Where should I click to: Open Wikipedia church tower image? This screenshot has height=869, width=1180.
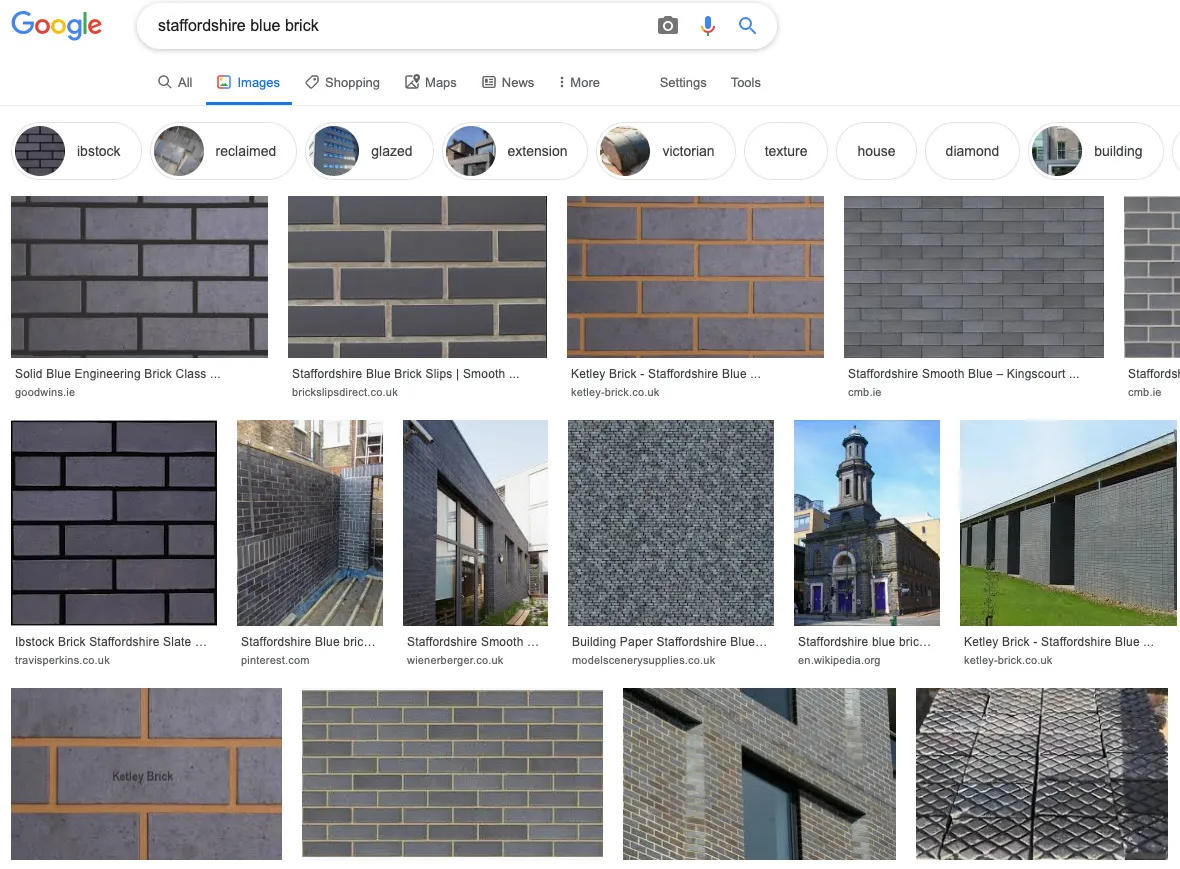(867, 523)
